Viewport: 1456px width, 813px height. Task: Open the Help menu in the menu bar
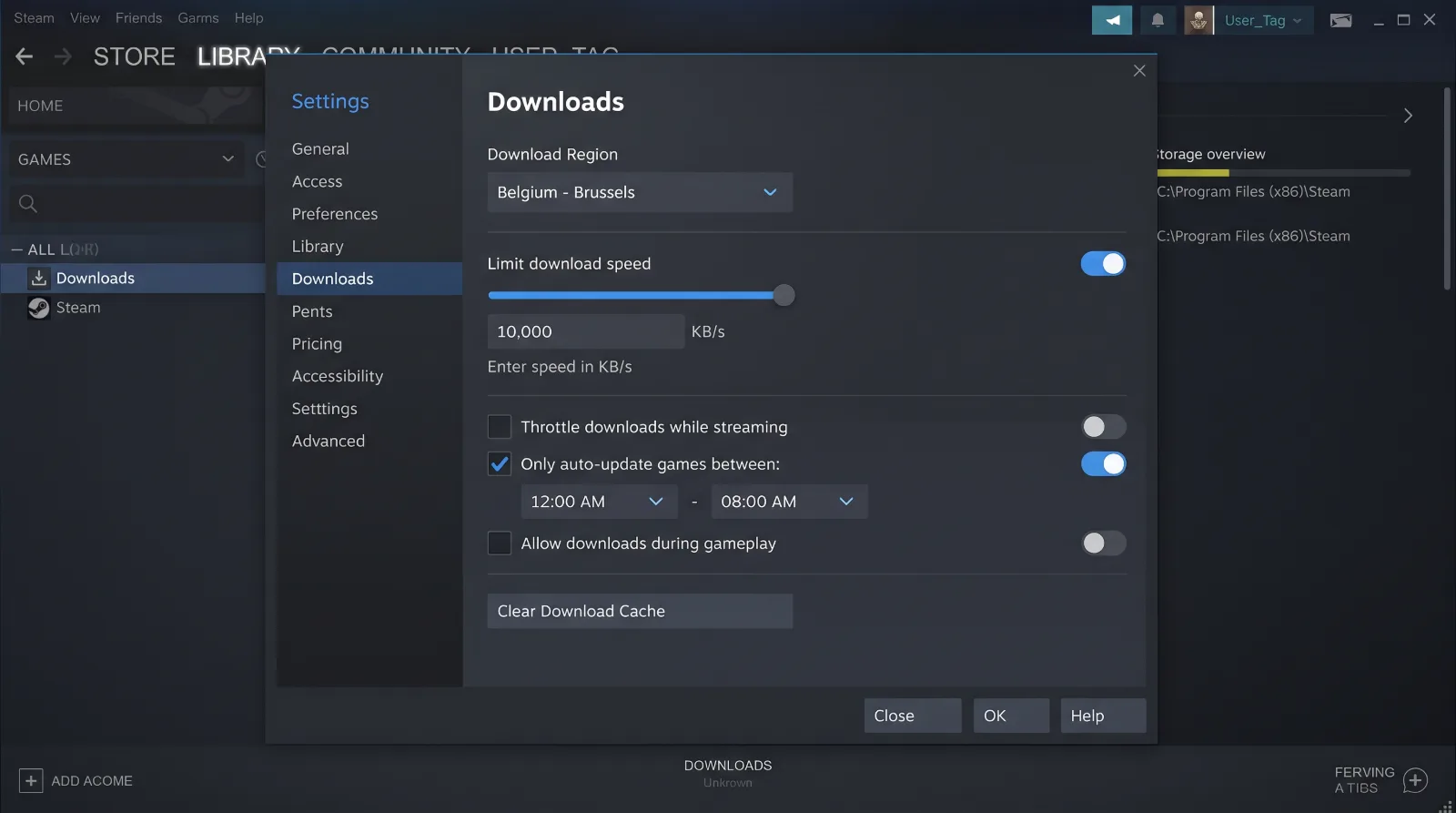248,18
